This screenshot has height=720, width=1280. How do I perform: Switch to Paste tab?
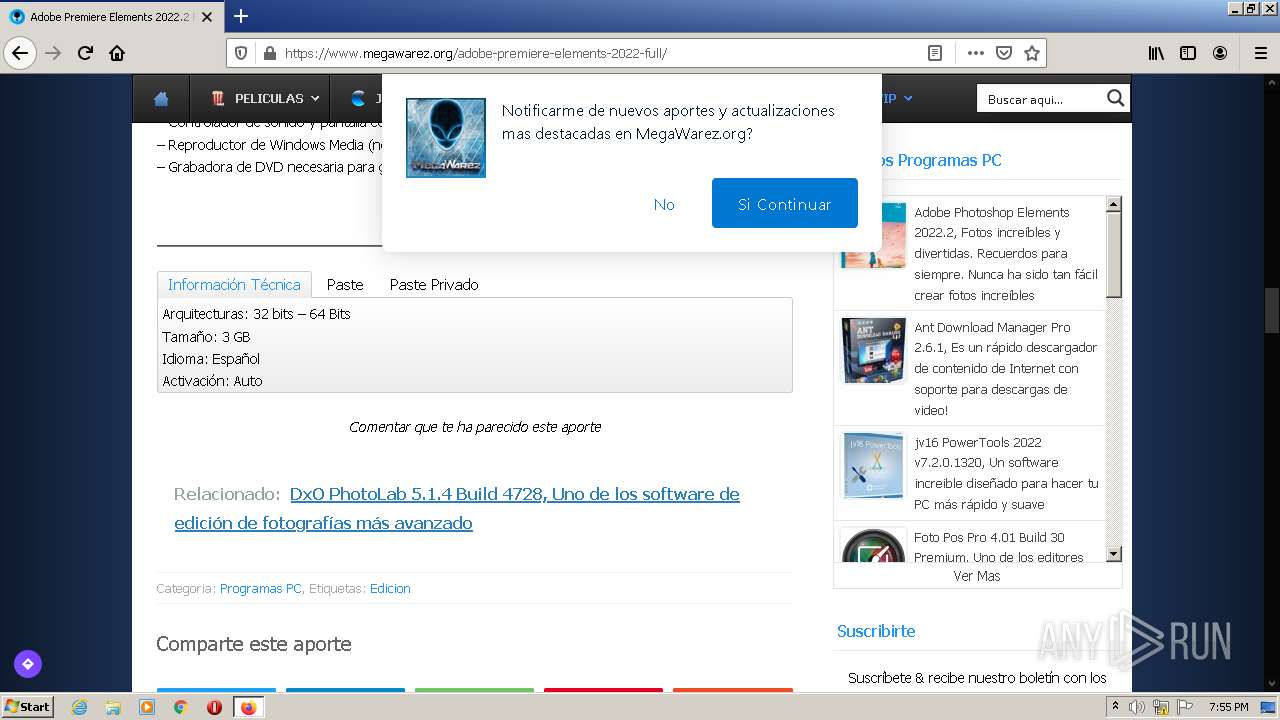(x=345, y=284)
